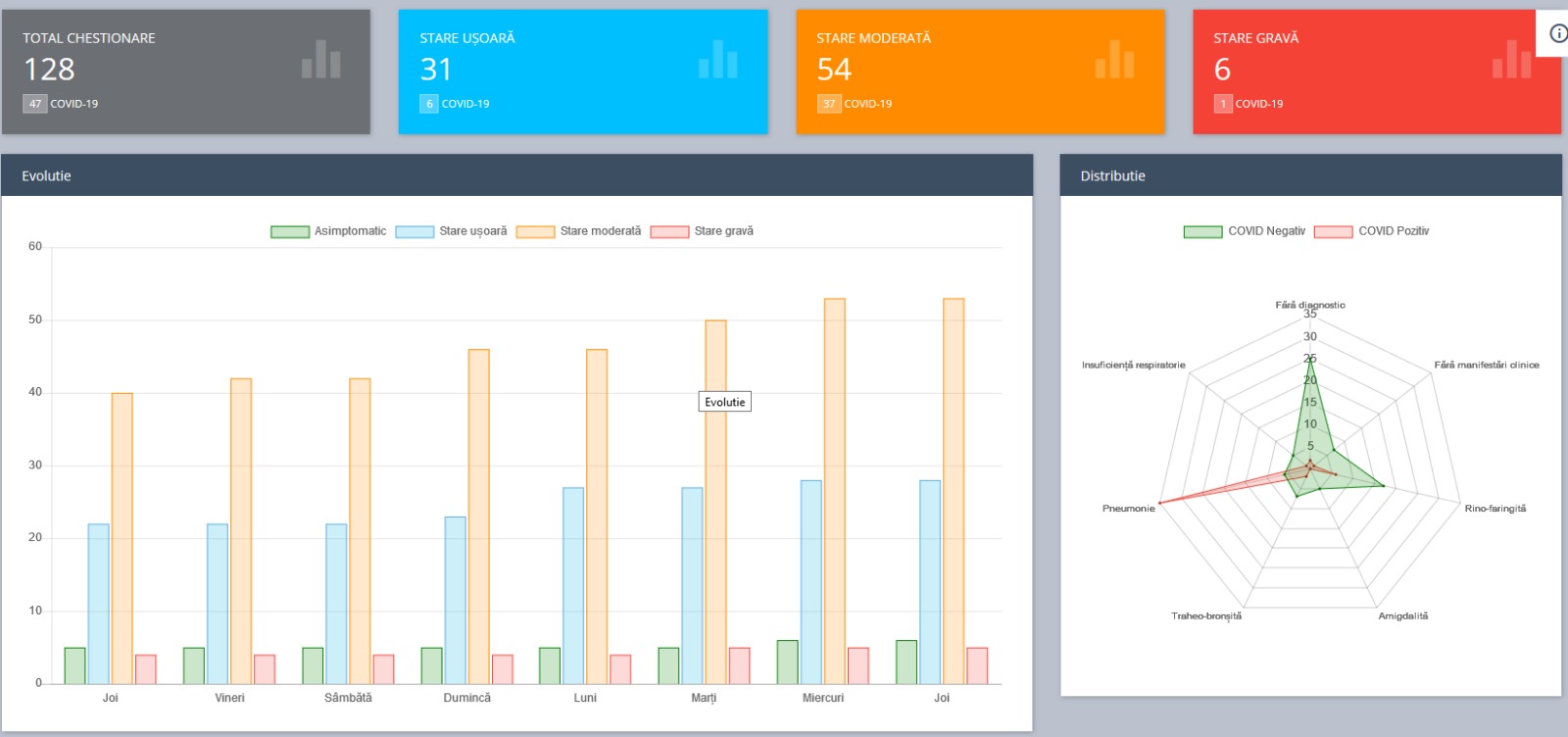
Task: Click the 47 COVID-19 badge
Action: tap(61, 104)
